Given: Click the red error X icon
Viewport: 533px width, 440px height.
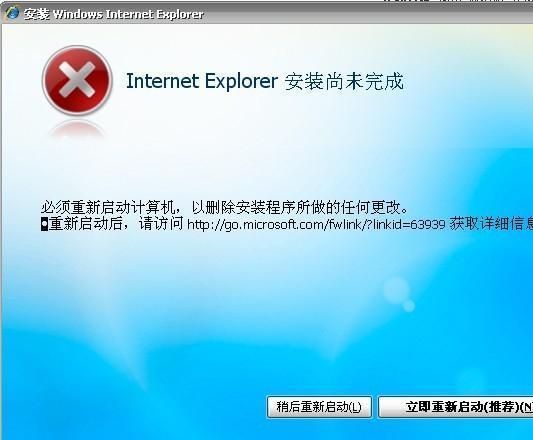Looking at the screenshot, I should coord(77,80).
